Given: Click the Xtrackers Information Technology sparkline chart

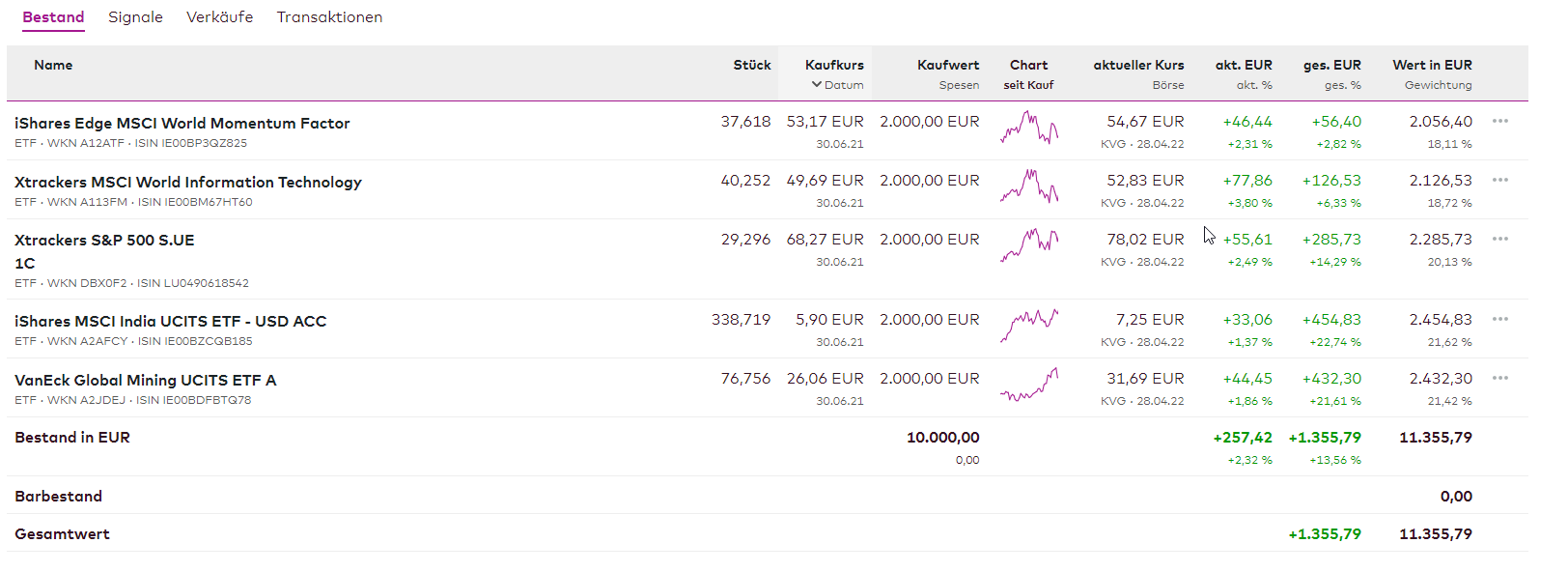Looking at the screenshot, I should point(1029,187).
